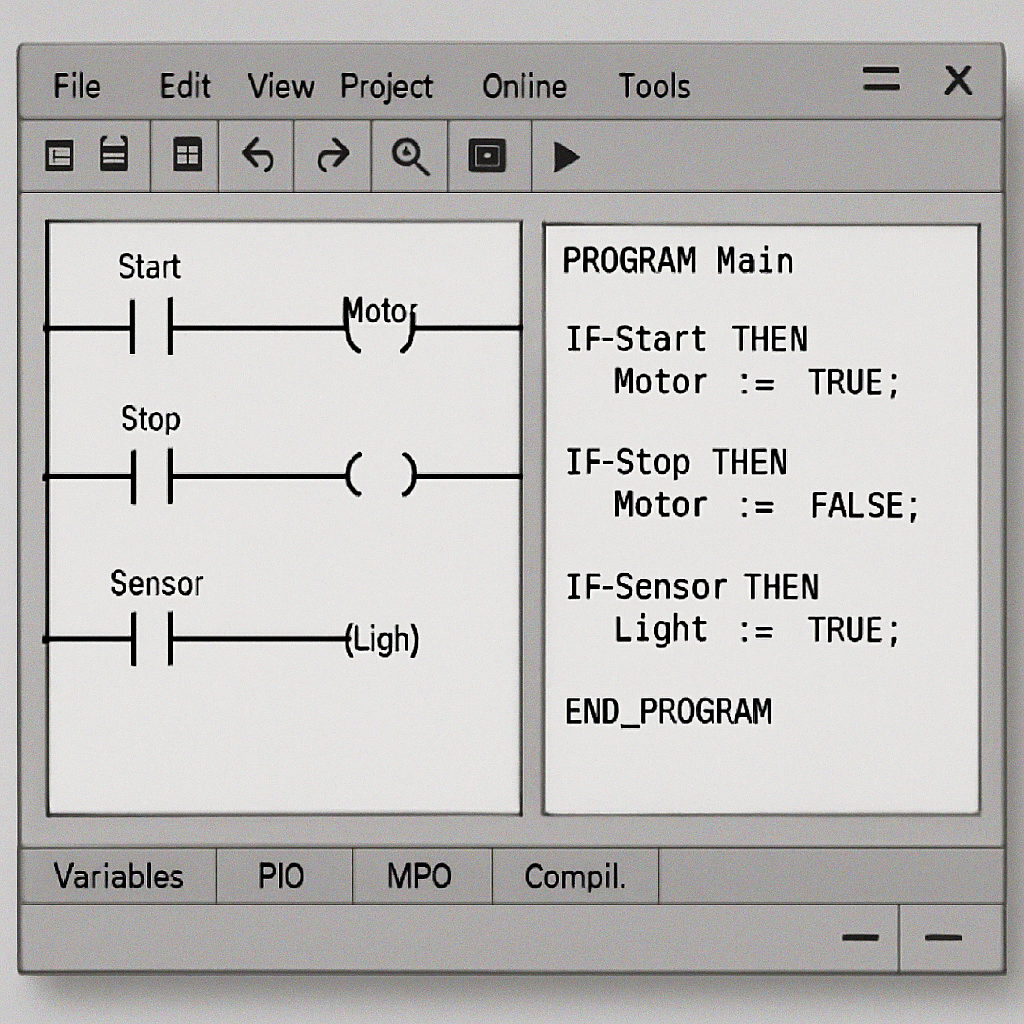Open the Project menu
Image resolution: width=1024 pixels, height=1024 pixels.
387,87
